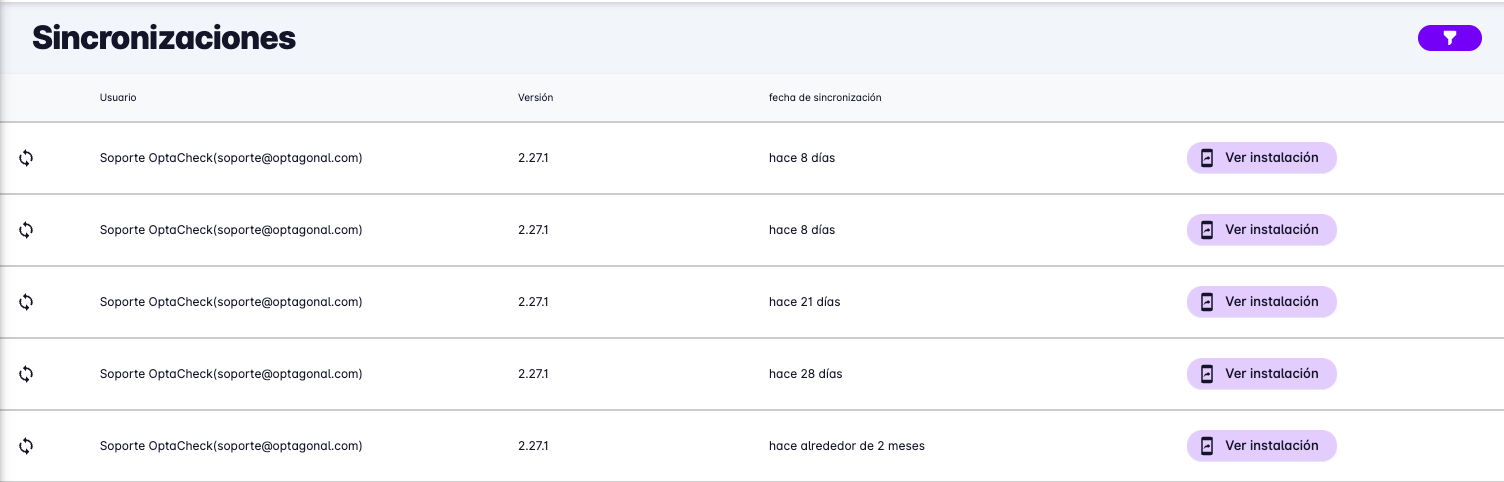
Task: Click sync icon for the 21 días row
Action: coord(26,302)
